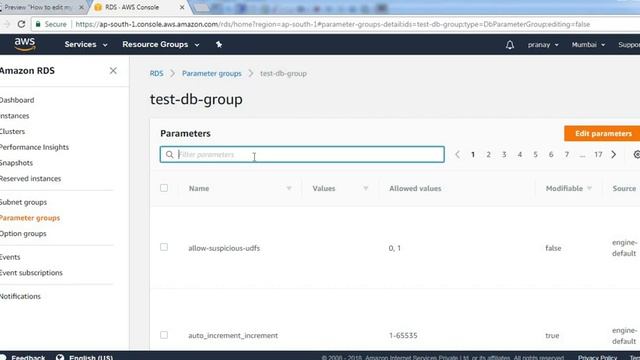
Task: Open Parameter groups in sidebar
Action: point(30,218)
